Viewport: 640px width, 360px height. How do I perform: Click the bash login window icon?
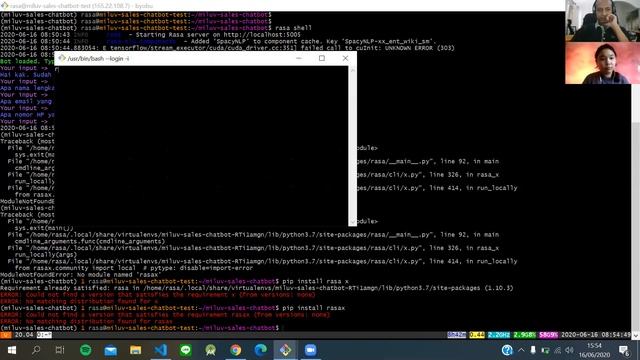click(x=62, y=58)
